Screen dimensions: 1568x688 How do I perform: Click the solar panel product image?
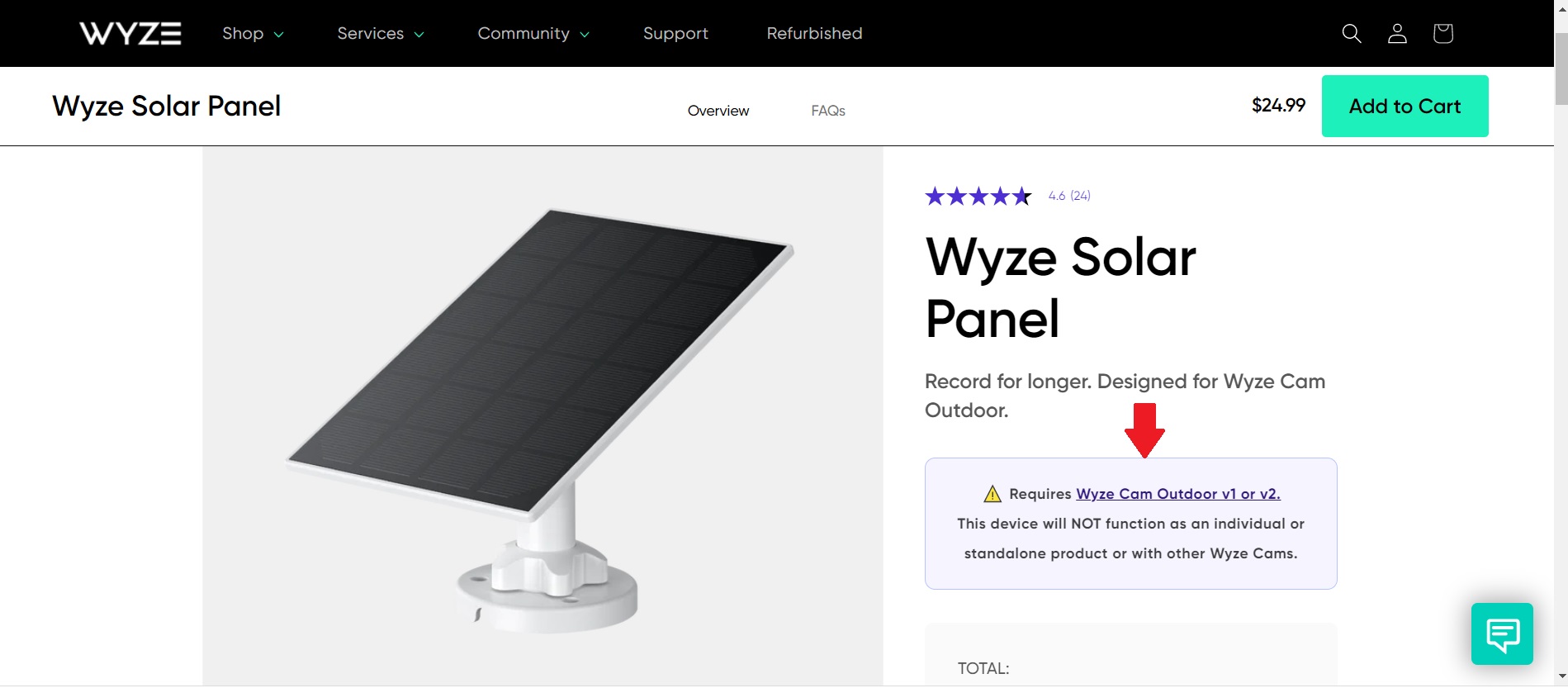pos(542,413)
